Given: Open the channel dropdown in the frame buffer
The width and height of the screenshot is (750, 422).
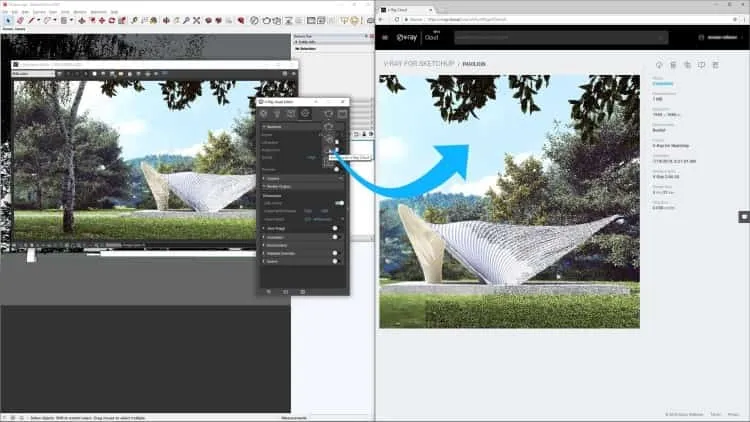Looking at the screenshot, I should click(33, 74).
